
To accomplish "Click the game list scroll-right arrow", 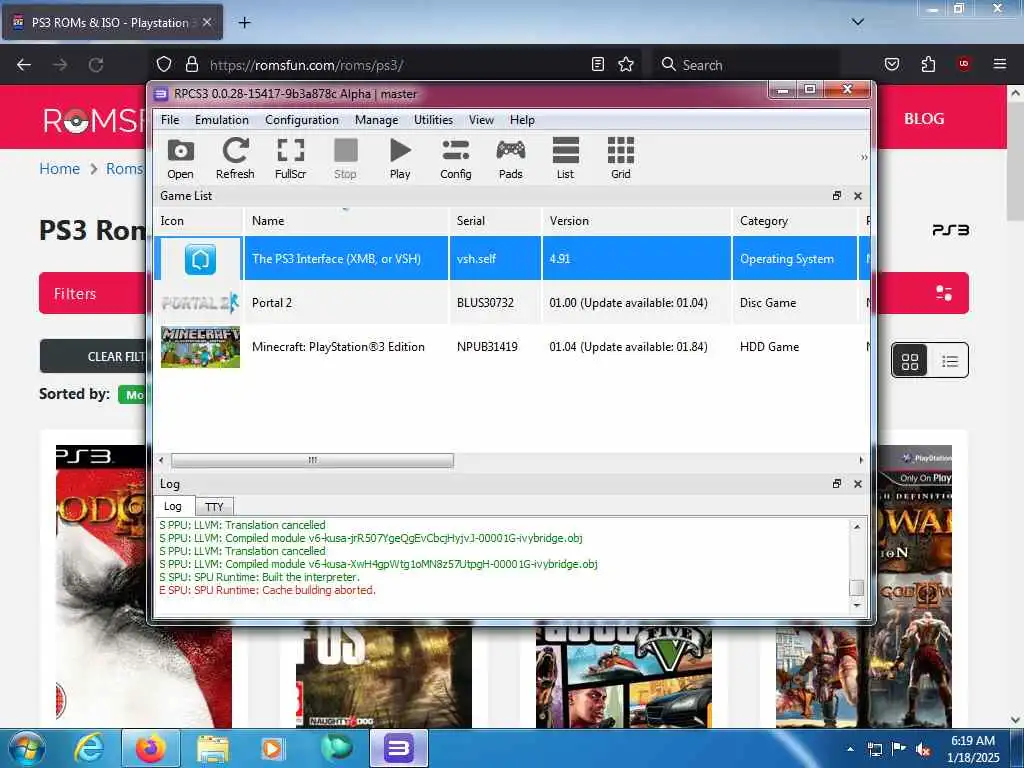I will pos(861,460).
